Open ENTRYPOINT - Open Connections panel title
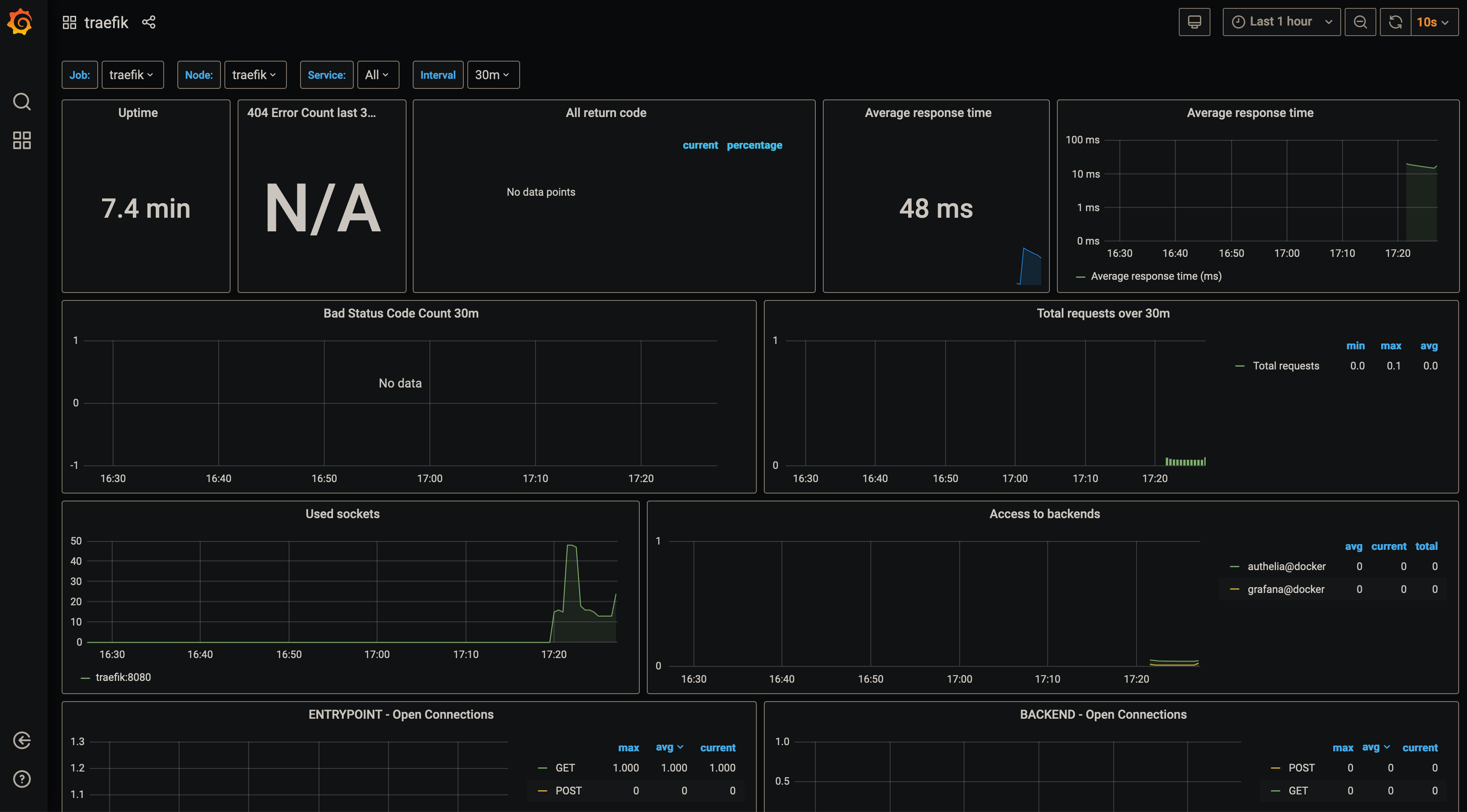 coord(401,714)
